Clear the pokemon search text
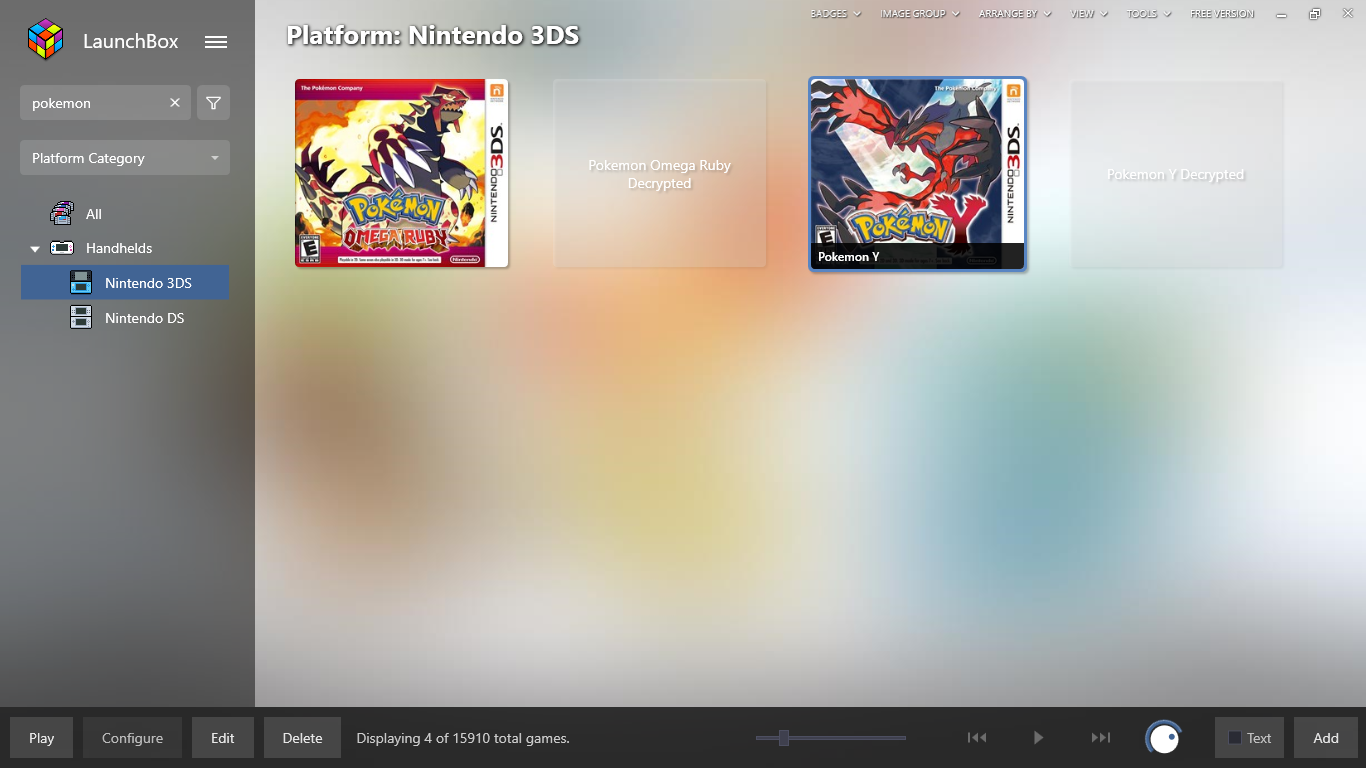Image resolution: width=1366 pixels, height=768 pixels. [174, 103]
